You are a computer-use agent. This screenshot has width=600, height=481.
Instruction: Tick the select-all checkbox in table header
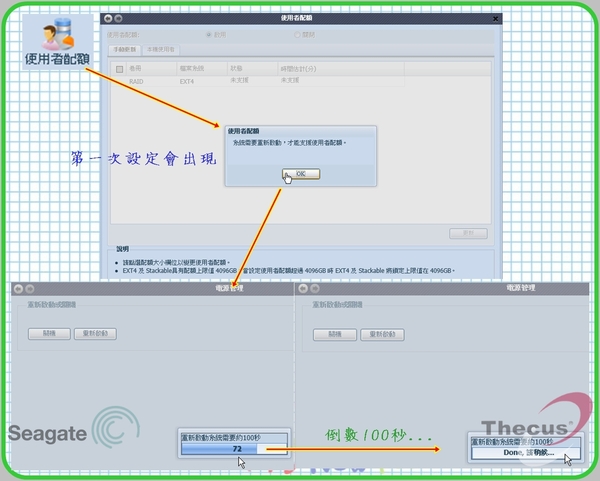click(119, 69)
